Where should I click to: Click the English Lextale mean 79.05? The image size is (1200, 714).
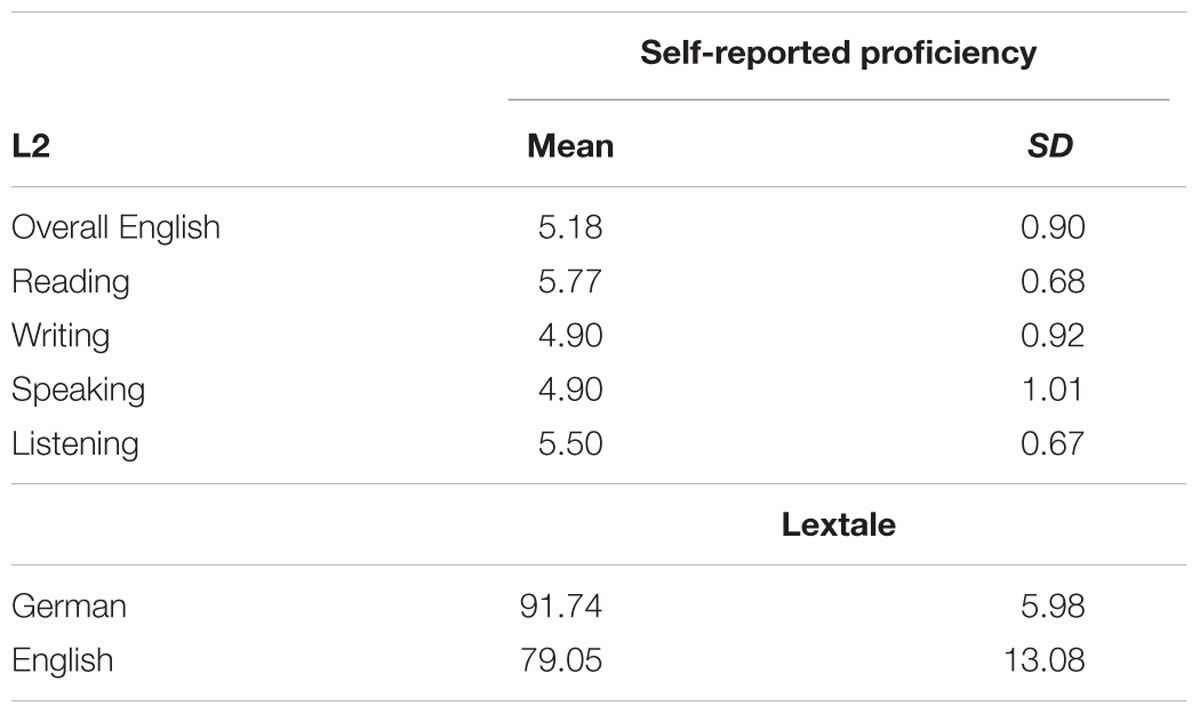point(562,660)
